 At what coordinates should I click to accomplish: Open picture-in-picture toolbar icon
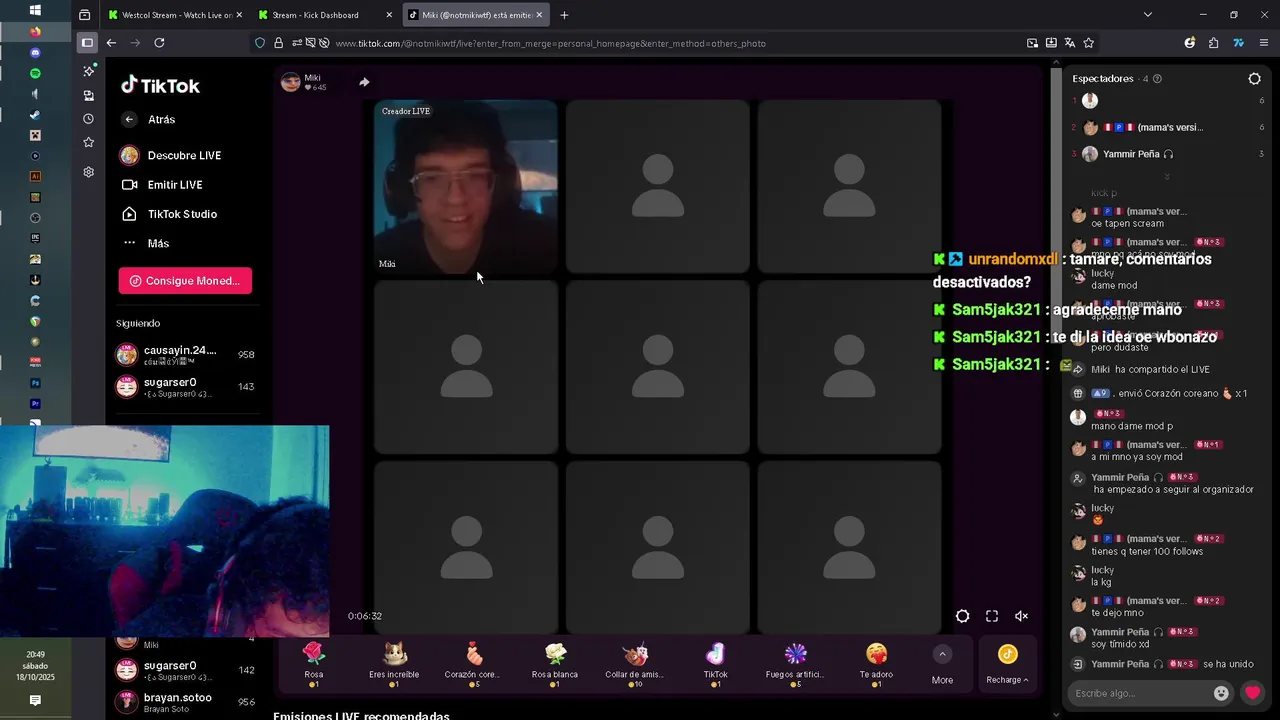[x=1032, y=43]
